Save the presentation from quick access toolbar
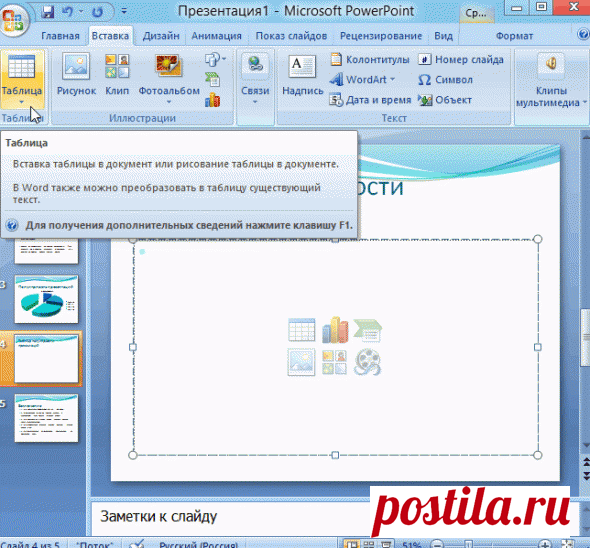This screenshot has width=590, height=548. coord(48,12)
